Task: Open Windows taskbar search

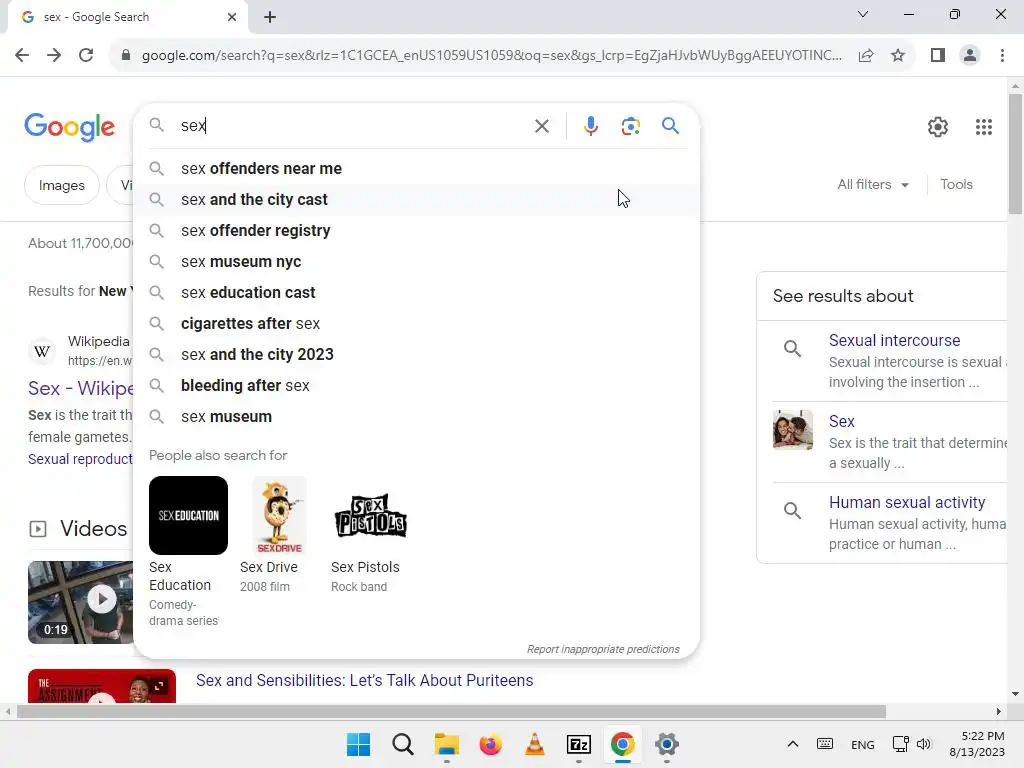Action: pyautogui.click(x=403, y=744)
